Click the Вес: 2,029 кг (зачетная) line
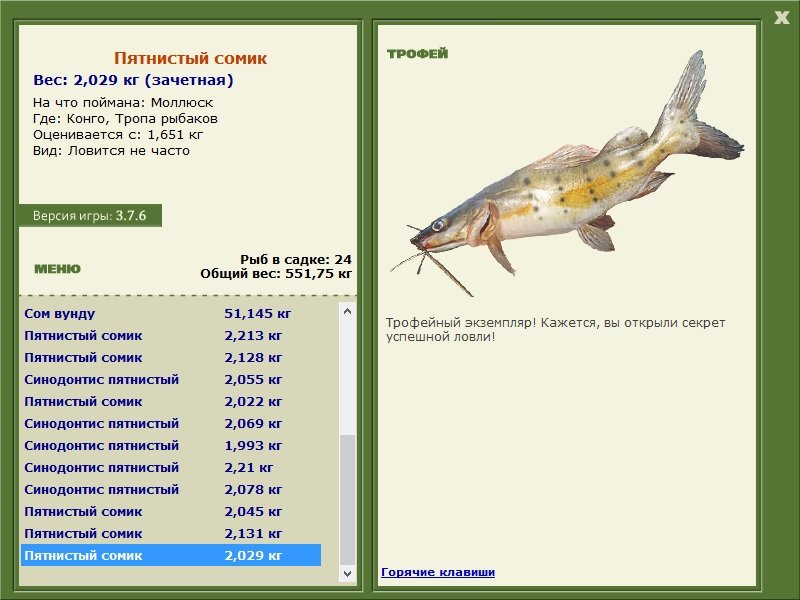800x600 pixels. point(133,80)
